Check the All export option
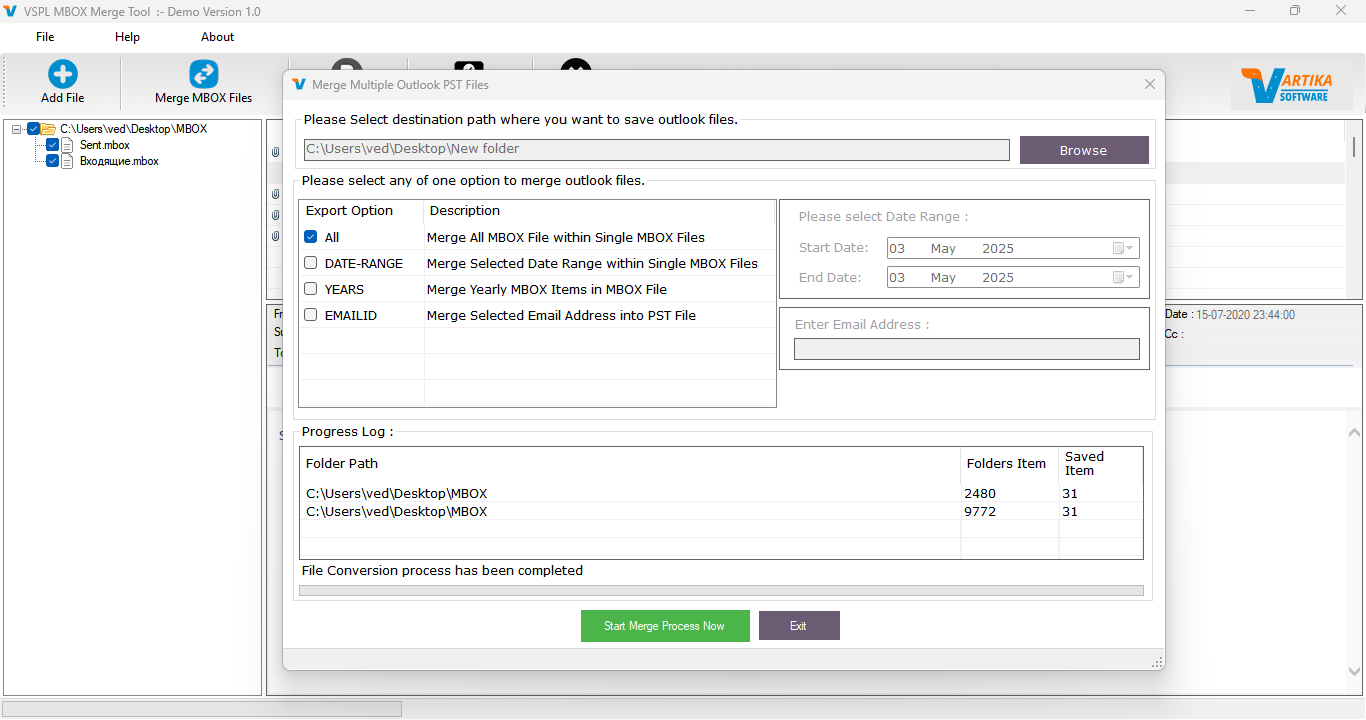Viewport: 1366px width, 720px height. pyautogui.click(x=311, y=237)
